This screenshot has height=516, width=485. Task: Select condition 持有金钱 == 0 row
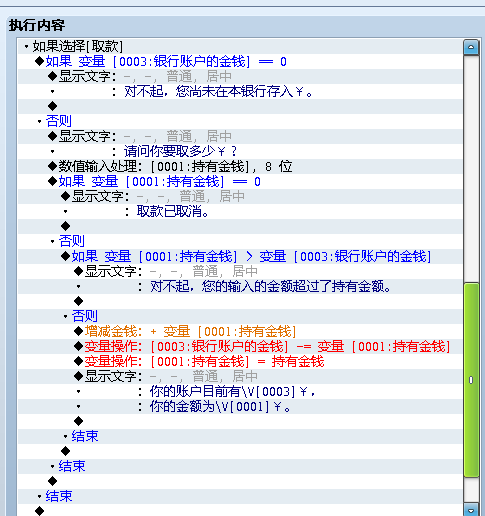click(x=240, y=182)
